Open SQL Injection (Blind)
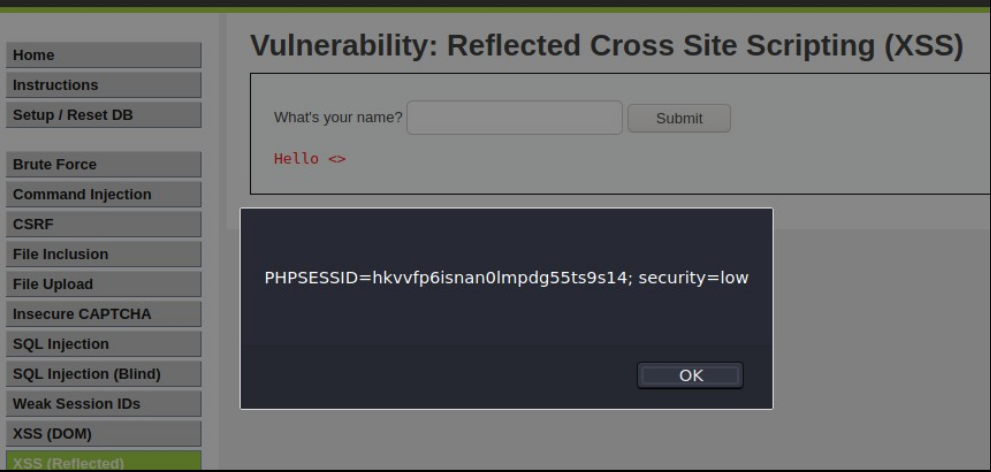Screen dimensions: 991x472 (x=104, y=374)
